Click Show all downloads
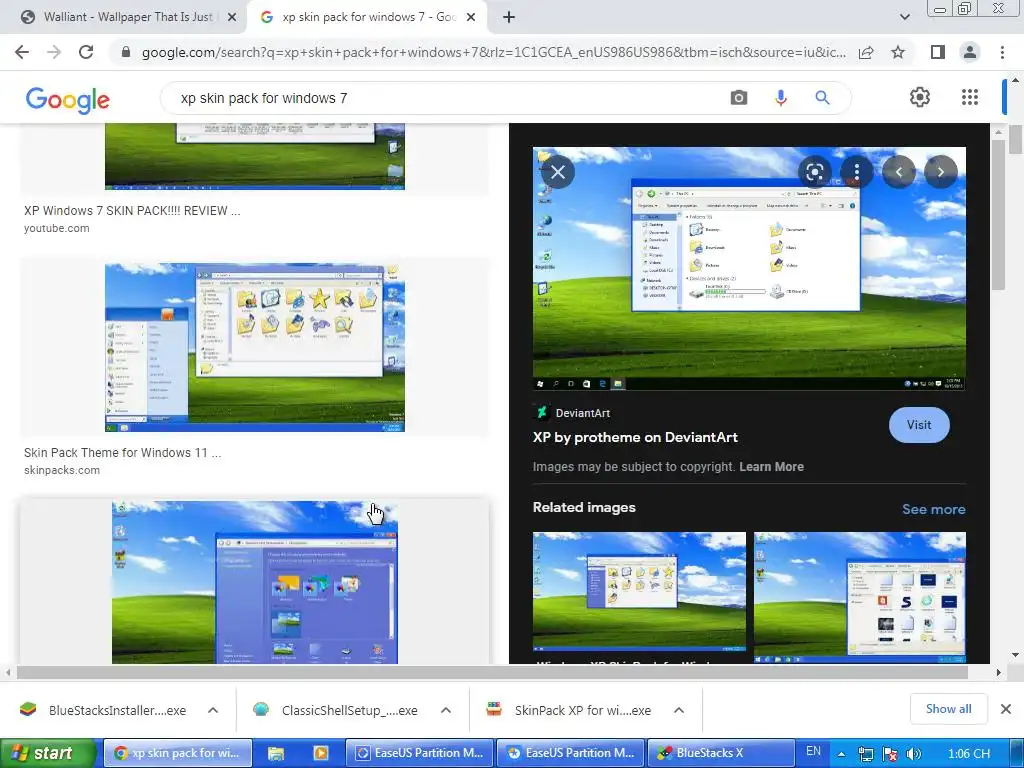This screenshot has width=1024, height=768. click(948, 709)
